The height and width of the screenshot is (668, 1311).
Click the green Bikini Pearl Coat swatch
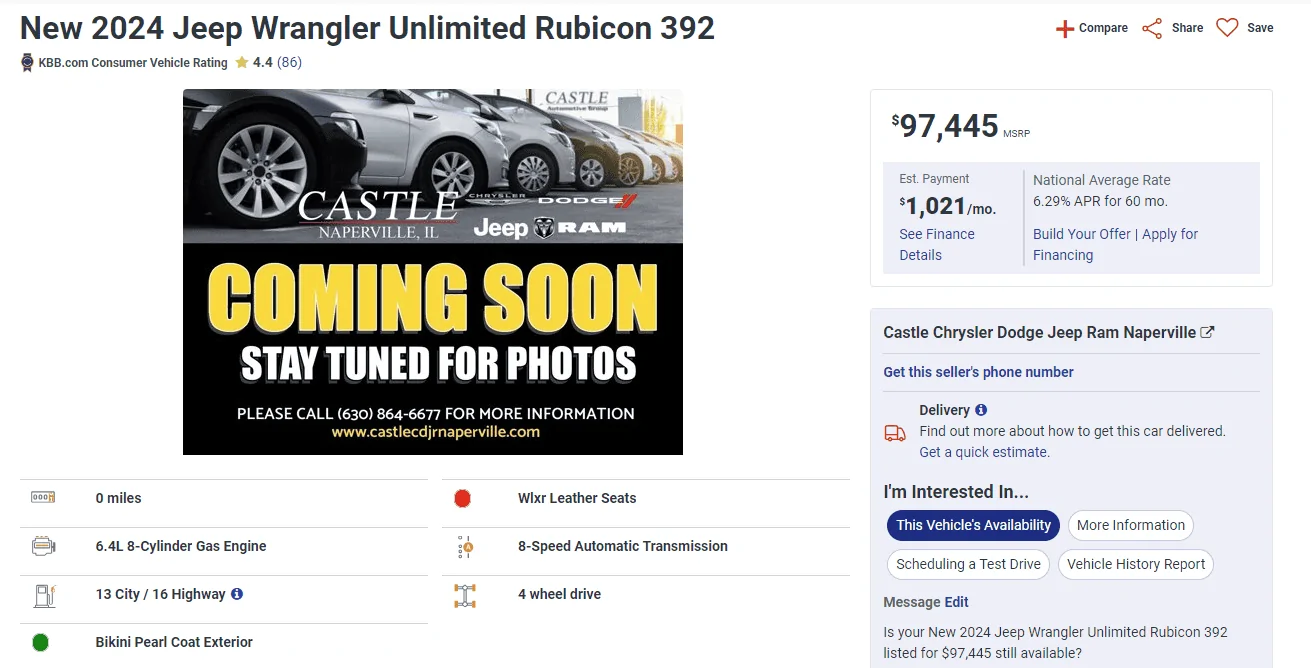(x=41, y=643)
